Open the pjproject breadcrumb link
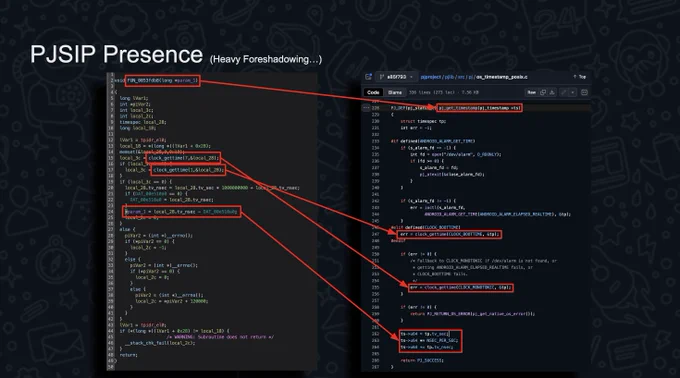 click(431, 77)
